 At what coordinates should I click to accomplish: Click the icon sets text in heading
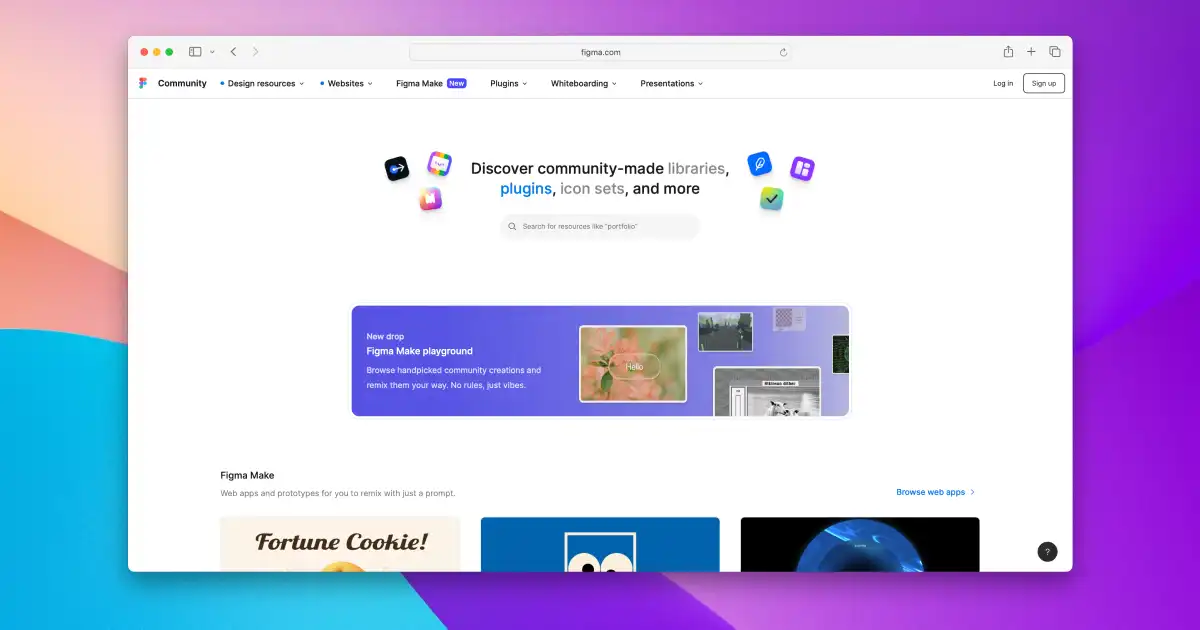click(592, 188)
